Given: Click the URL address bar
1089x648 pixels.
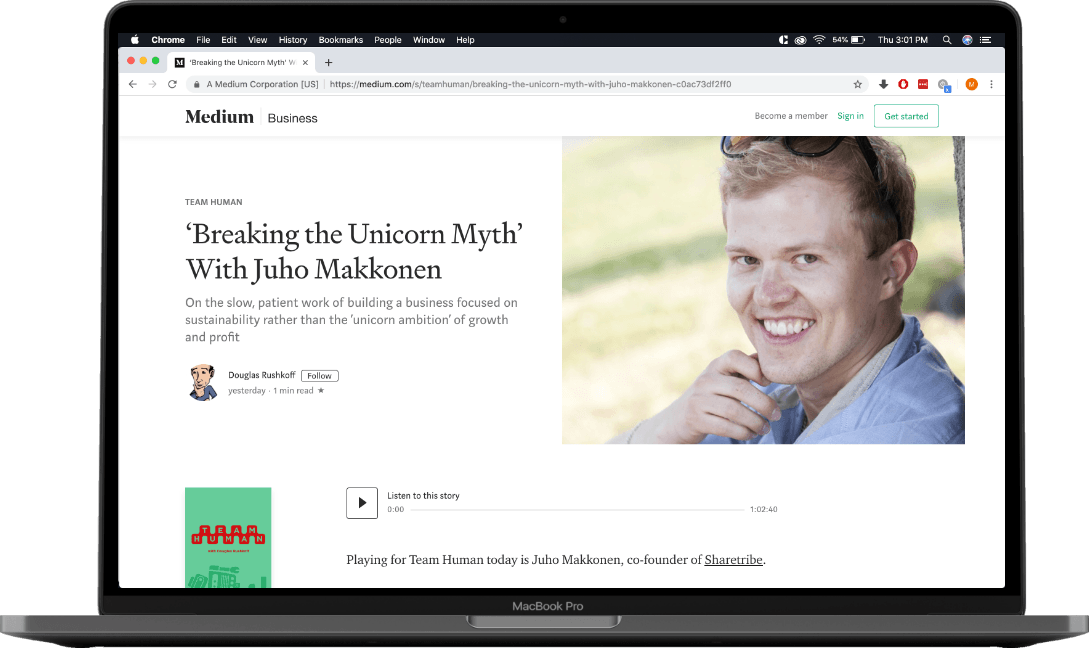Looking at the screenshot, I should (590, 85).
